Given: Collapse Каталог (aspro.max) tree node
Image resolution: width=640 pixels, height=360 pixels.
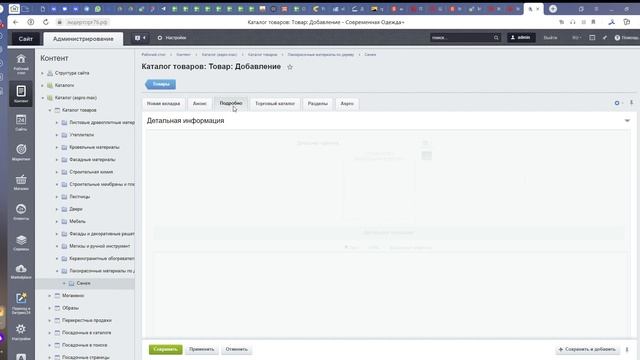Looking at the screenshot, I should [x=42, y=98].
